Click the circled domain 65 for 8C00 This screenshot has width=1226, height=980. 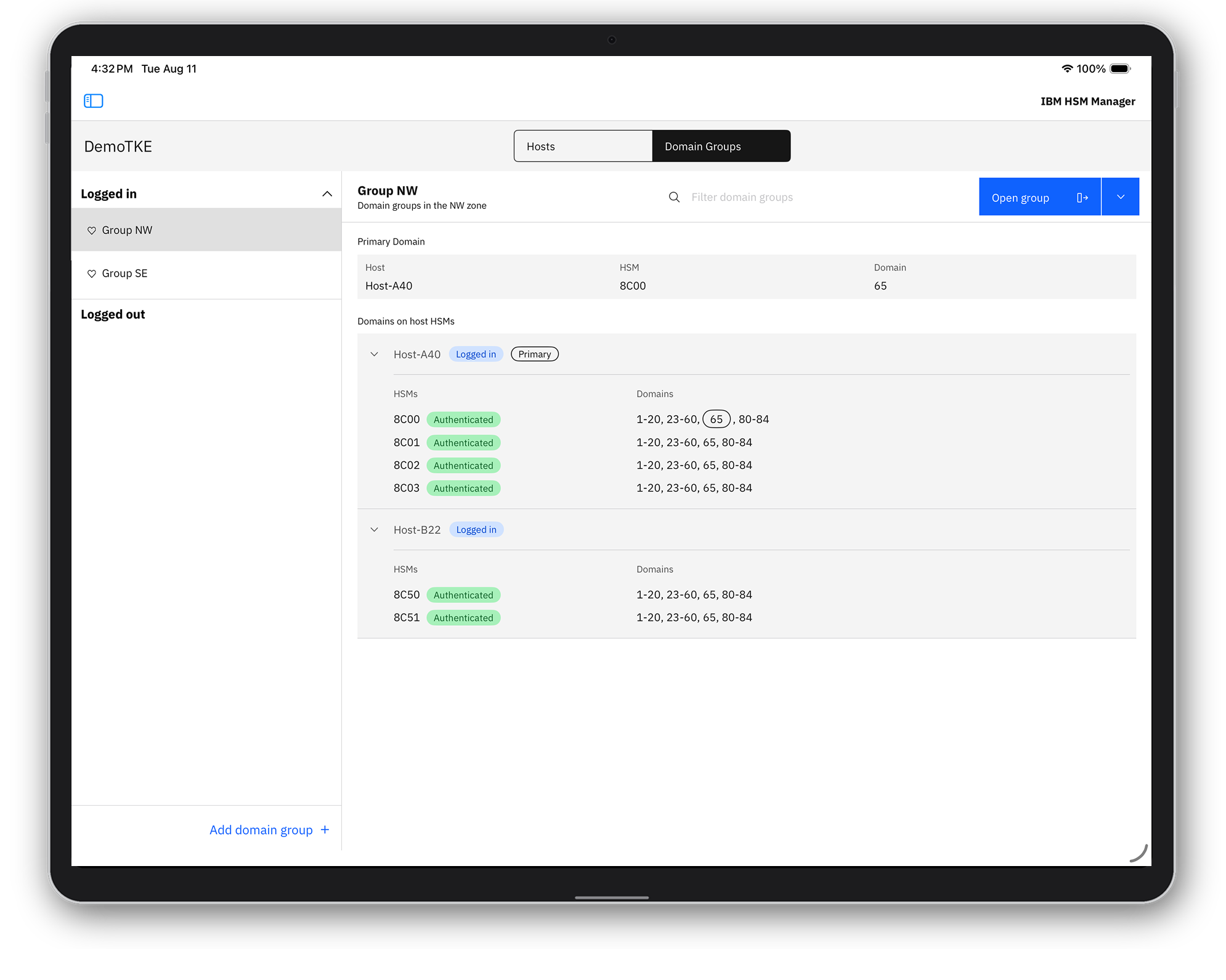click(717, 419)
